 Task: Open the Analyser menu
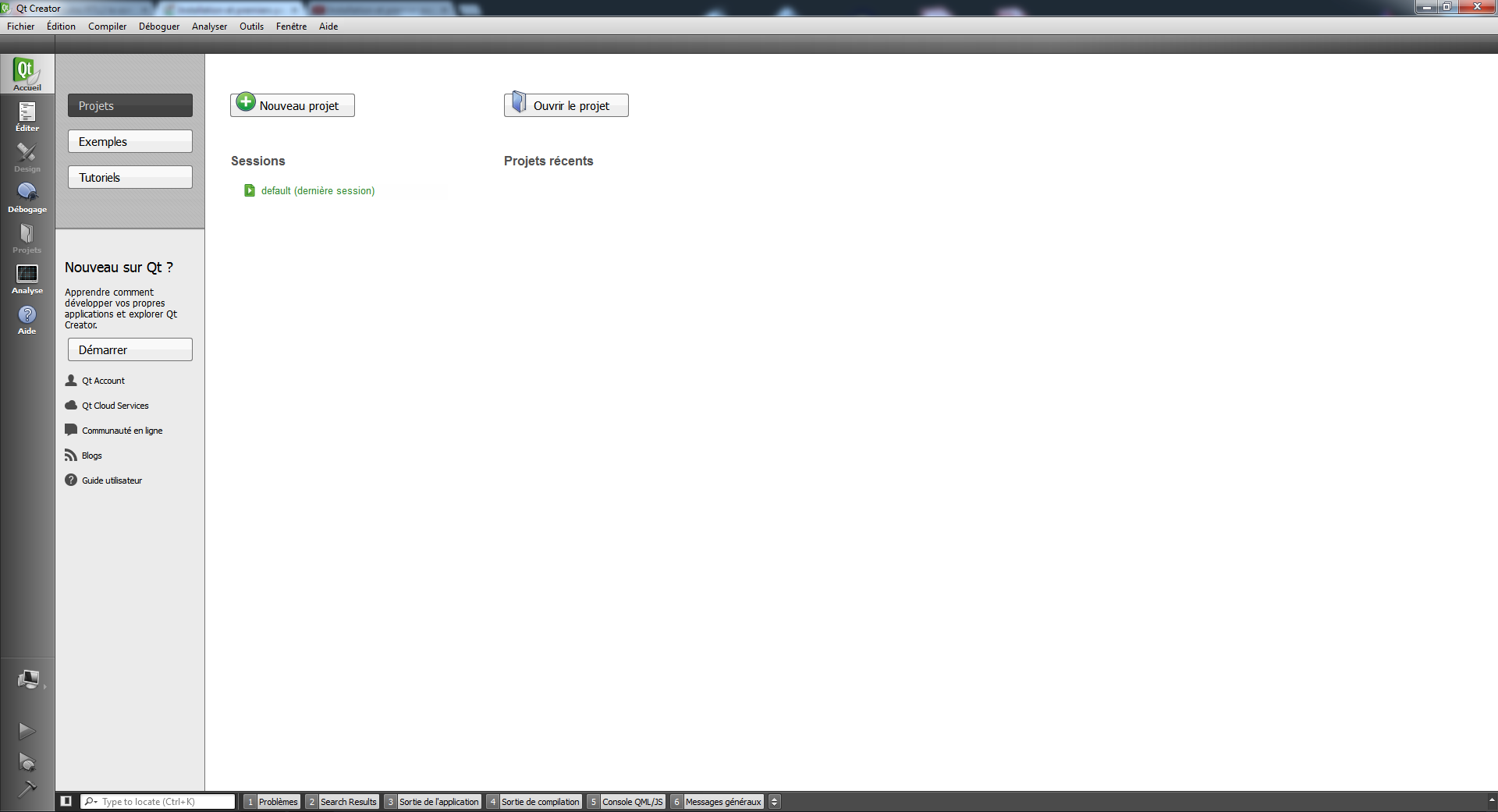[209, 27]
